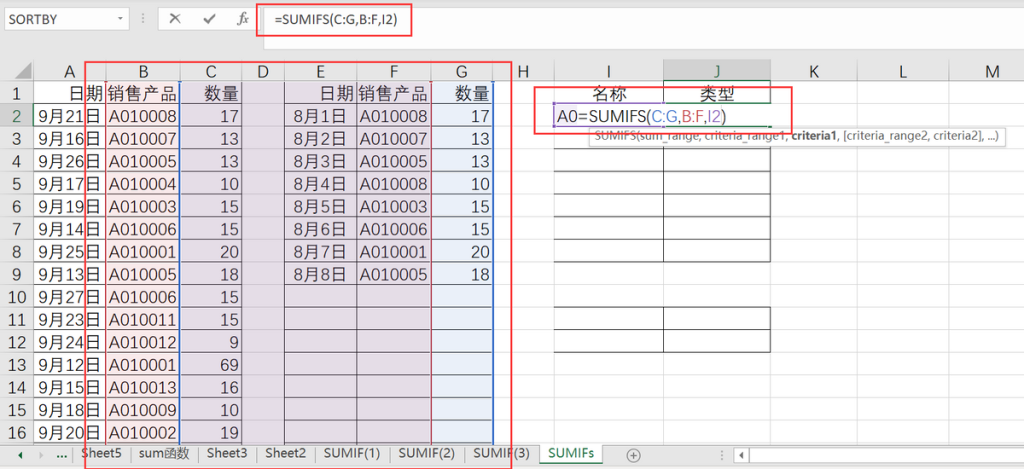Select column D header
The width and height of the screenshot is (1024, 469).
point(263,72)
